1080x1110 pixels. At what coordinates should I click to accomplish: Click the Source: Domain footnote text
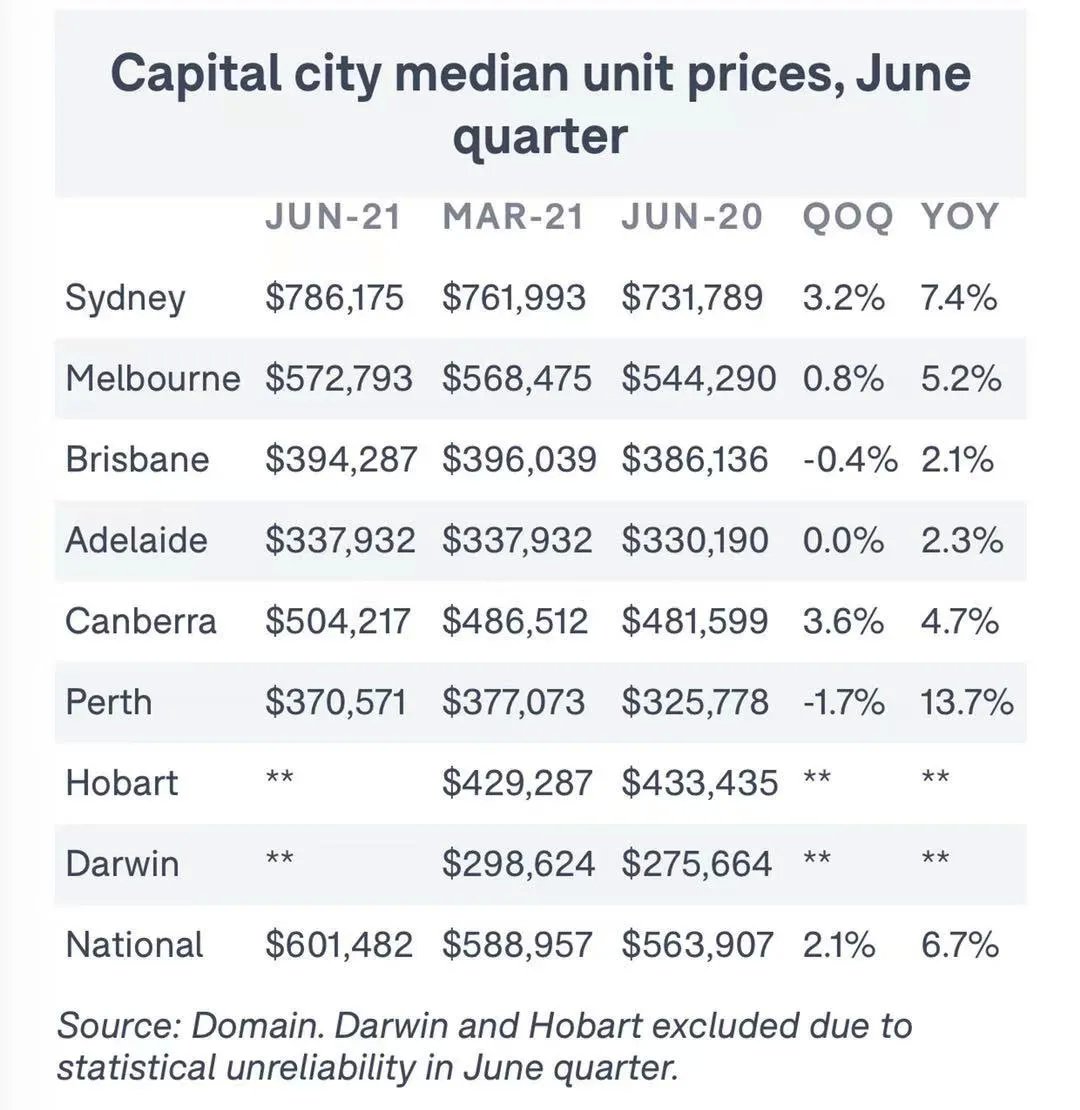tap(484, 1046)
